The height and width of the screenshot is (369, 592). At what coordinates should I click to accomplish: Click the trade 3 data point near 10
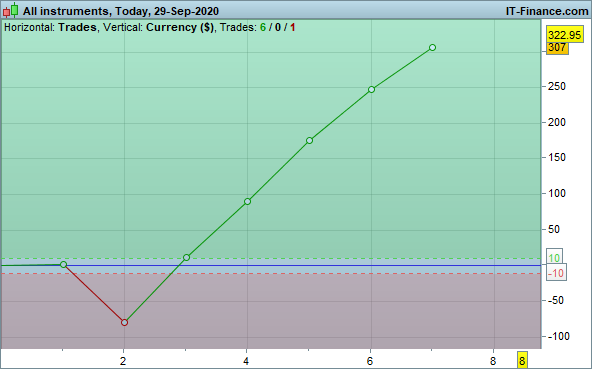186,258
